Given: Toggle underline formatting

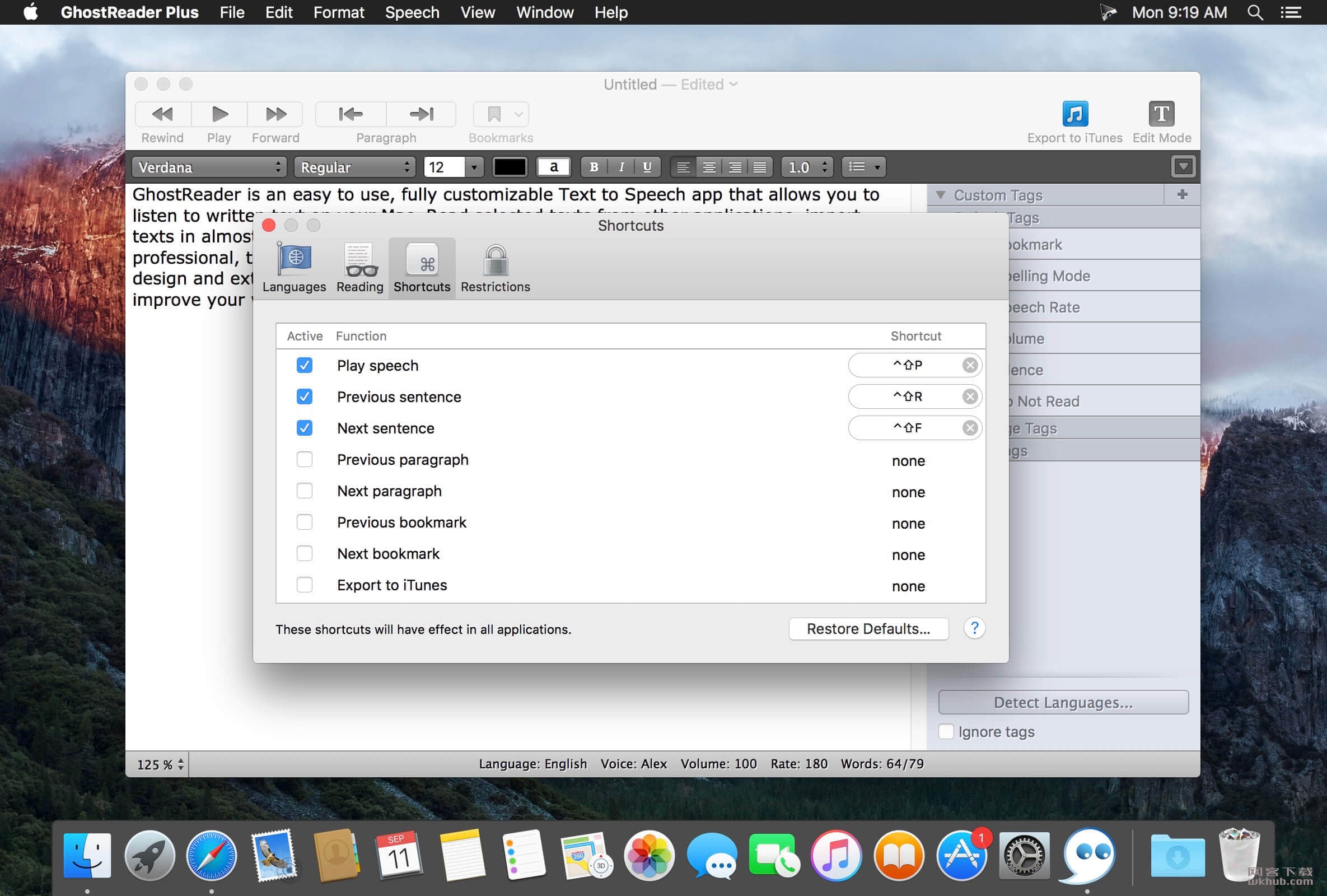Looking at the screenshot, I should pyautogui.click(x=647, y=167).
